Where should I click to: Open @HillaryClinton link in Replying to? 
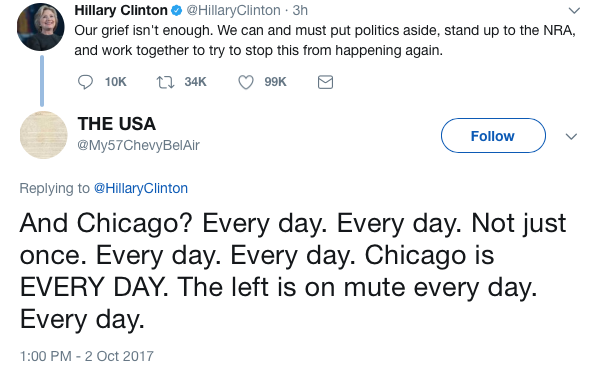(141, 188)
